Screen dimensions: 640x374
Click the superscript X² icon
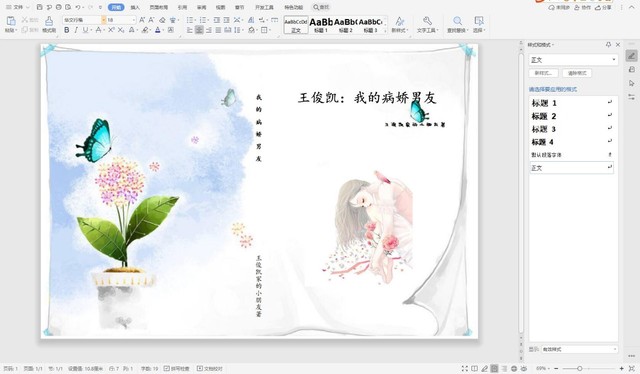tap(111, 30)
